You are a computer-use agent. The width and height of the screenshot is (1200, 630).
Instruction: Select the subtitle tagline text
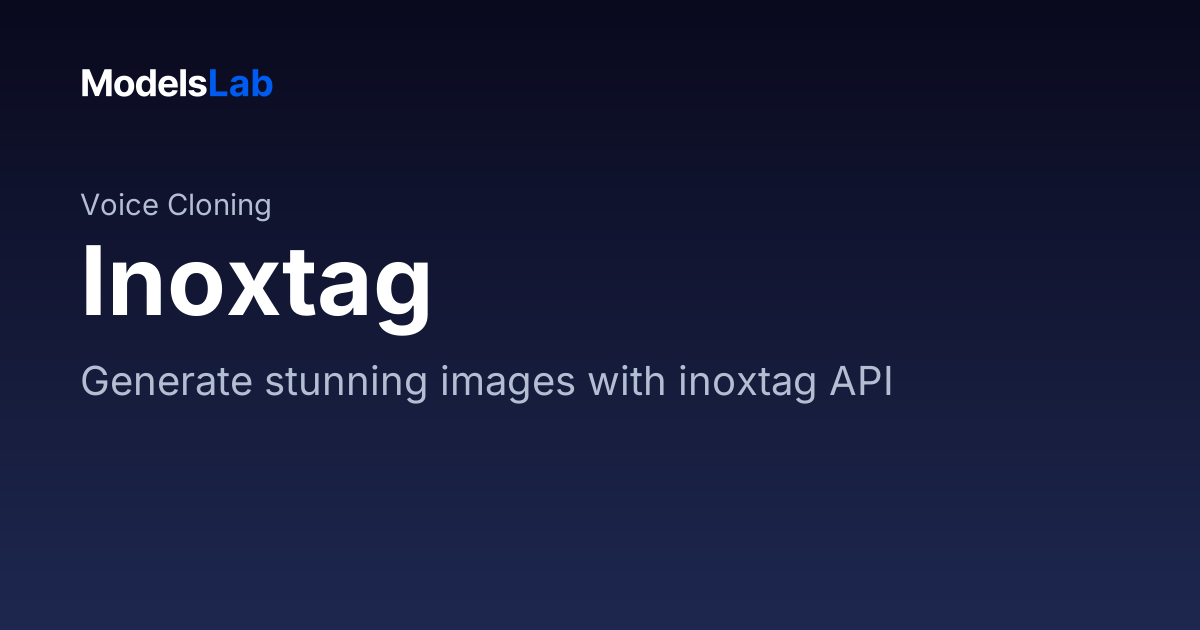tap(486, 383)
